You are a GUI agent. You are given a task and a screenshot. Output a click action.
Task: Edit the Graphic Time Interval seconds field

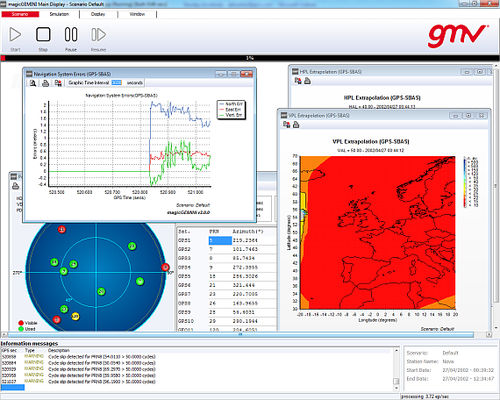tap(116, 83)
